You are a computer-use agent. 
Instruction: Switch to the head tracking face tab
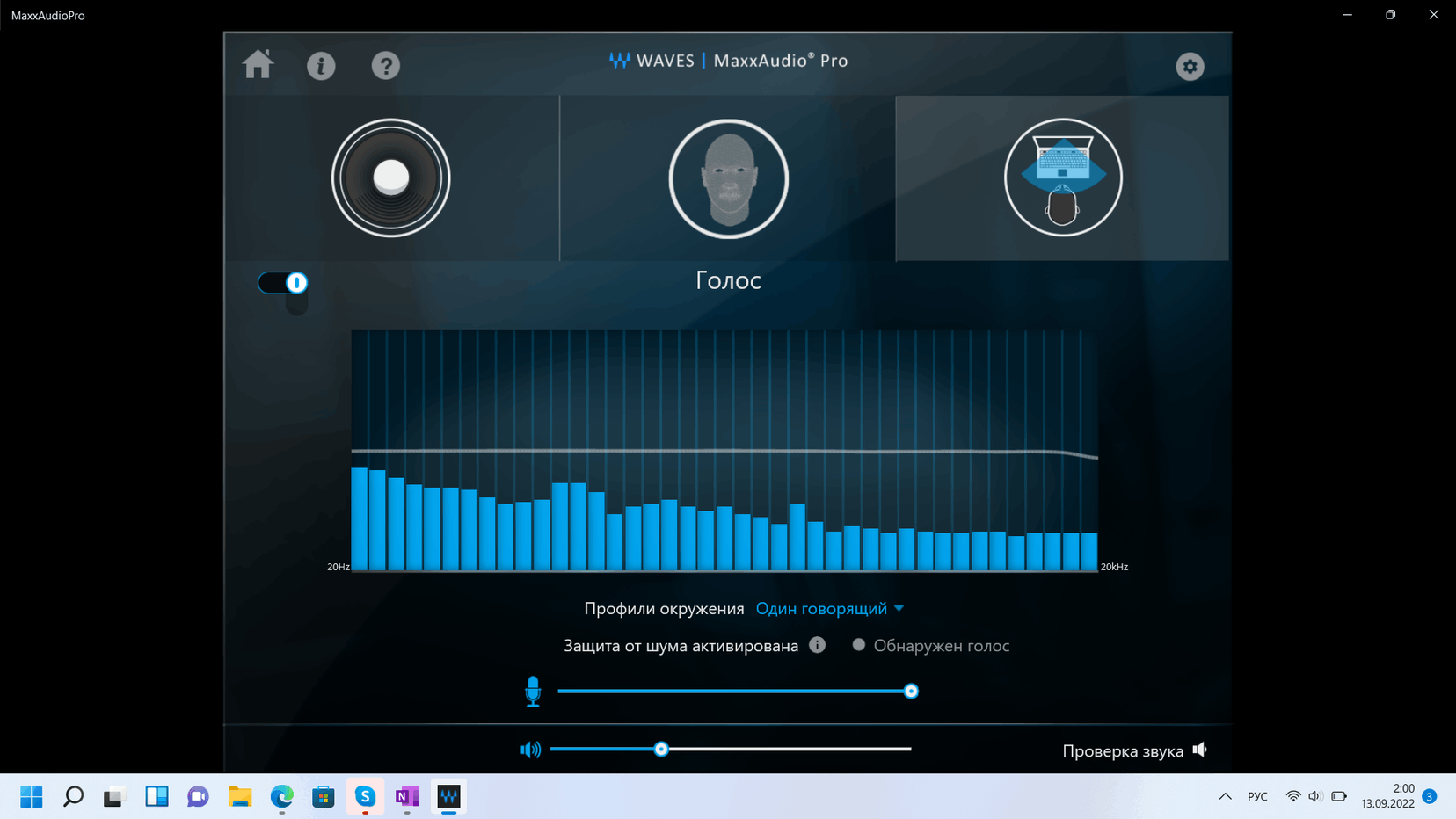[x=728, y=178]
